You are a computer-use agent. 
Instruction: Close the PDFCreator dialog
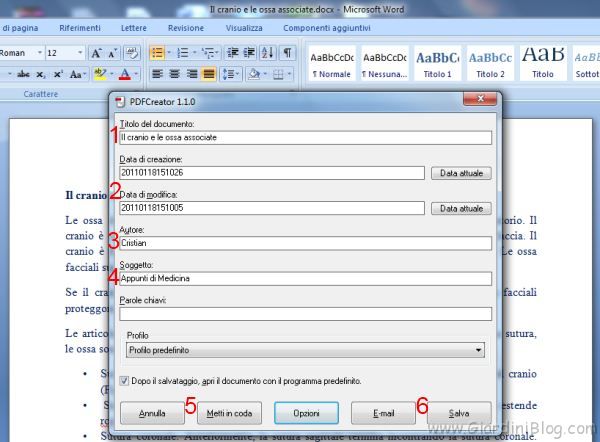[480, 99]
